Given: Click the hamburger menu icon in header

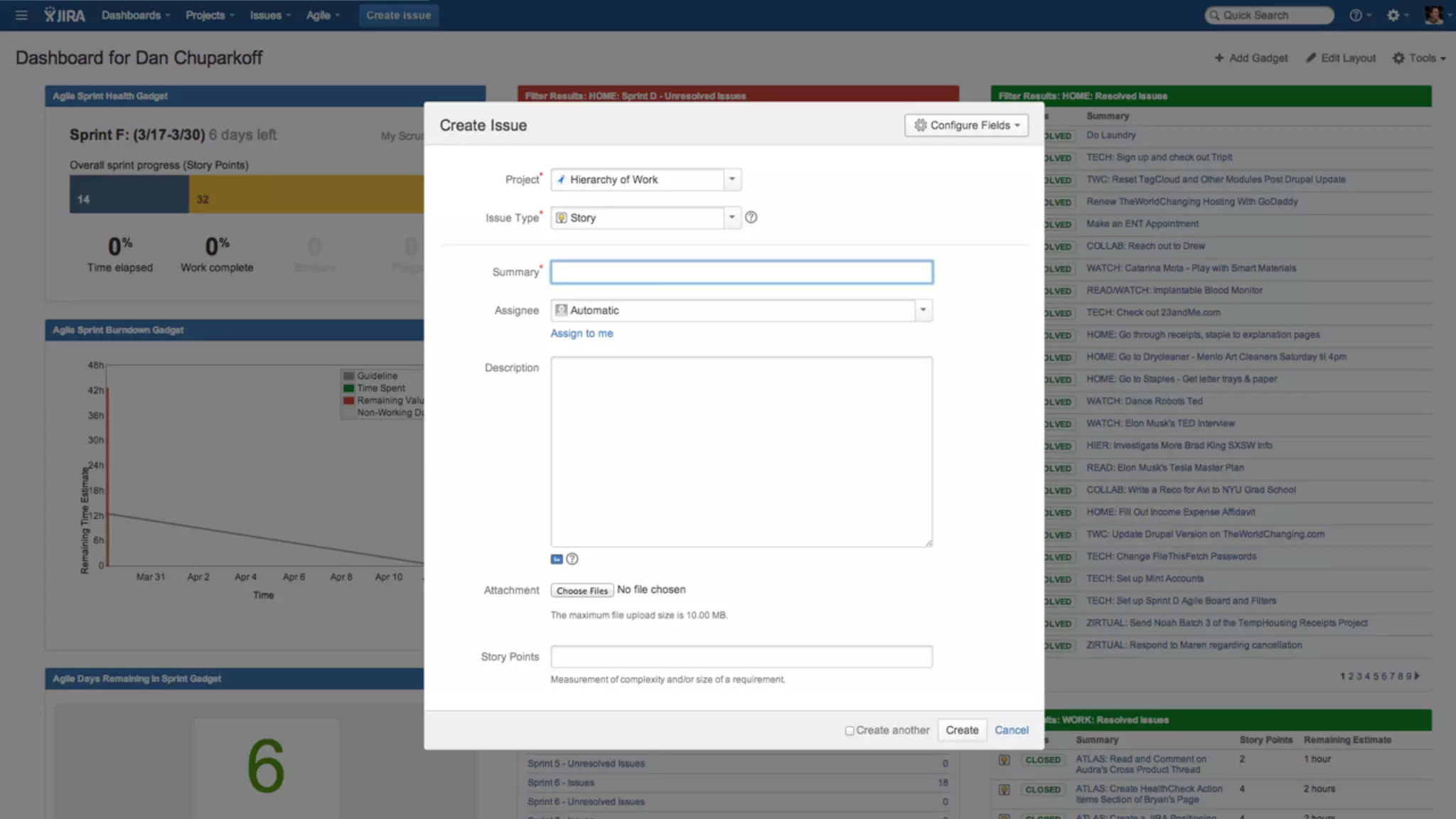Looking at the screenshot, I should 21,15.
